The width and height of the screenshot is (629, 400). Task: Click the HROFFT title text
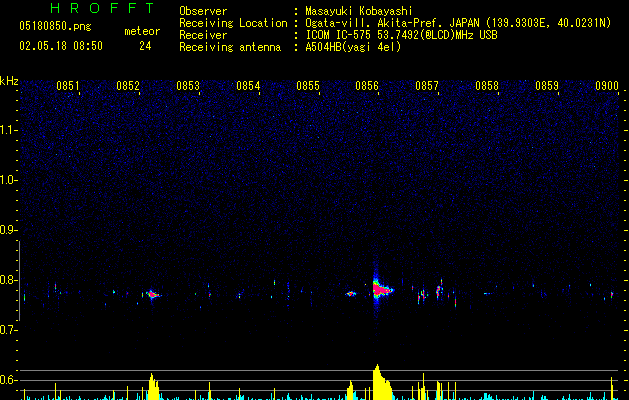pyautogui.click(x=102, y=8)
